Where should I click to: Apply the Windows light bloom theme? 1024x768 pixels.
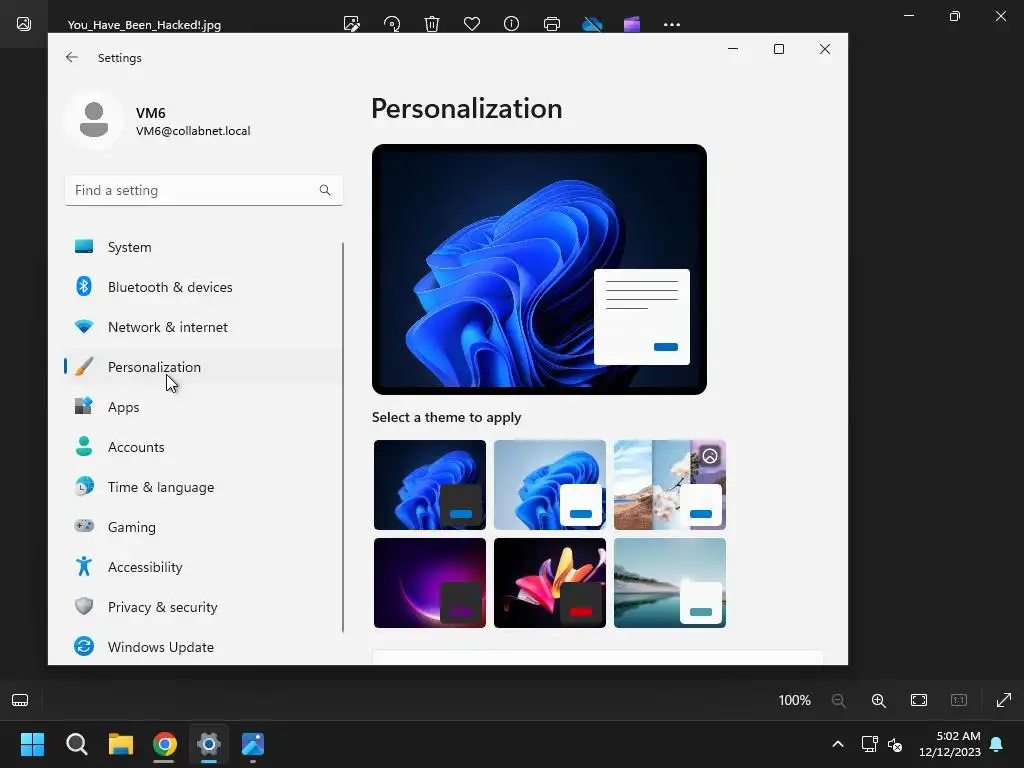point(550,485)
